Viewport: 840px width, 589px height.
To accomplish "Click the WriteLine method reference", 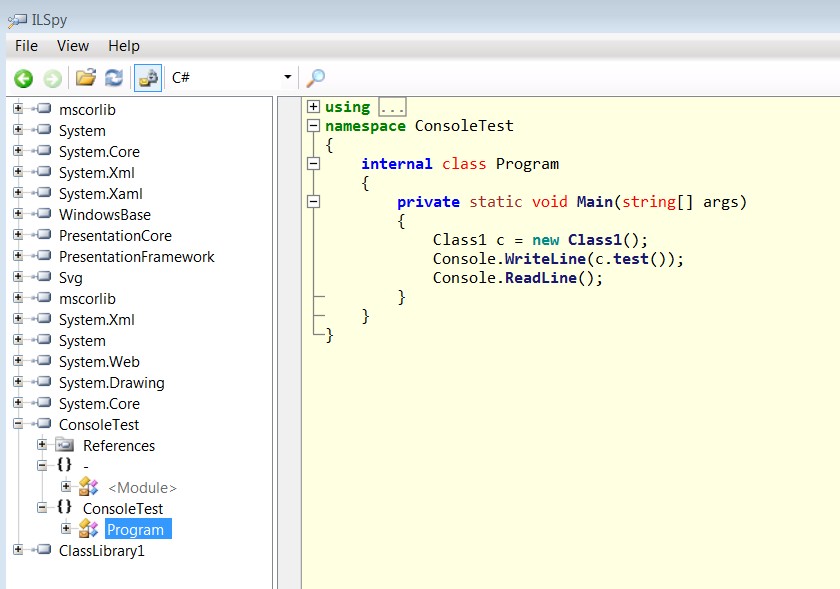I will pos(544,259).
